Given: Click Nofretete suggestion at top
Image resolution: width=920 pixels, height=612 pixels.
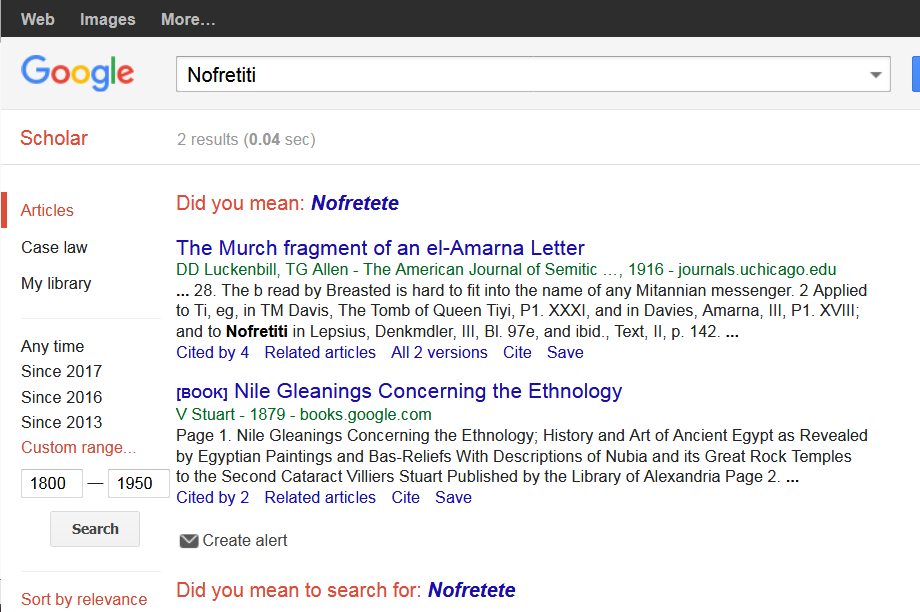Looking at the screenshot, I should pos(354,203).
